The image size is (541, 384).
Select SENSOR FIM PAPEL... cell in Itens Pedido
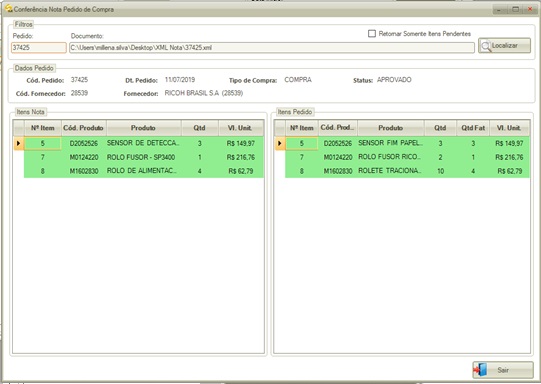[x=391, y=143]
